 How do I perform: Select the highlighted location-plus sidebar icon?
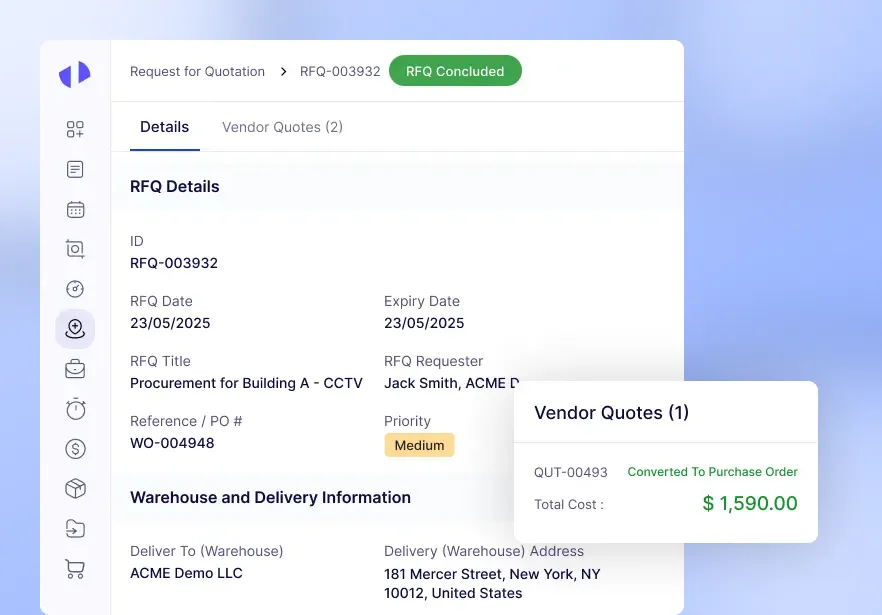(x=75, y=329)
